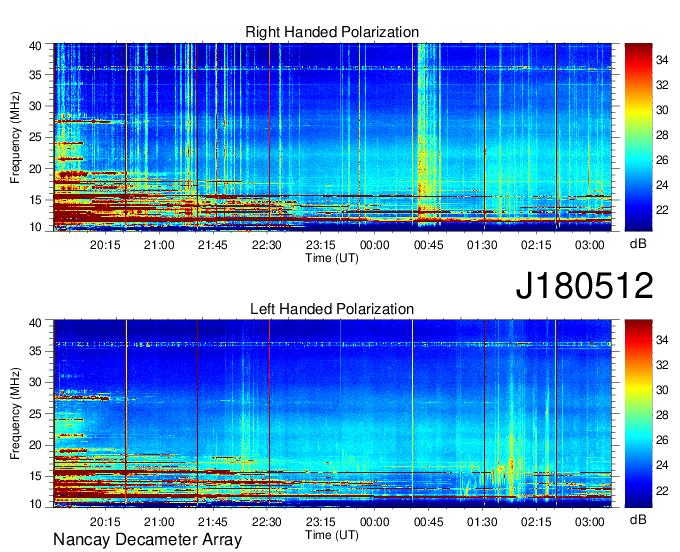Click "Time (UT)" under the Right Handed plot

tap(332, 258)
